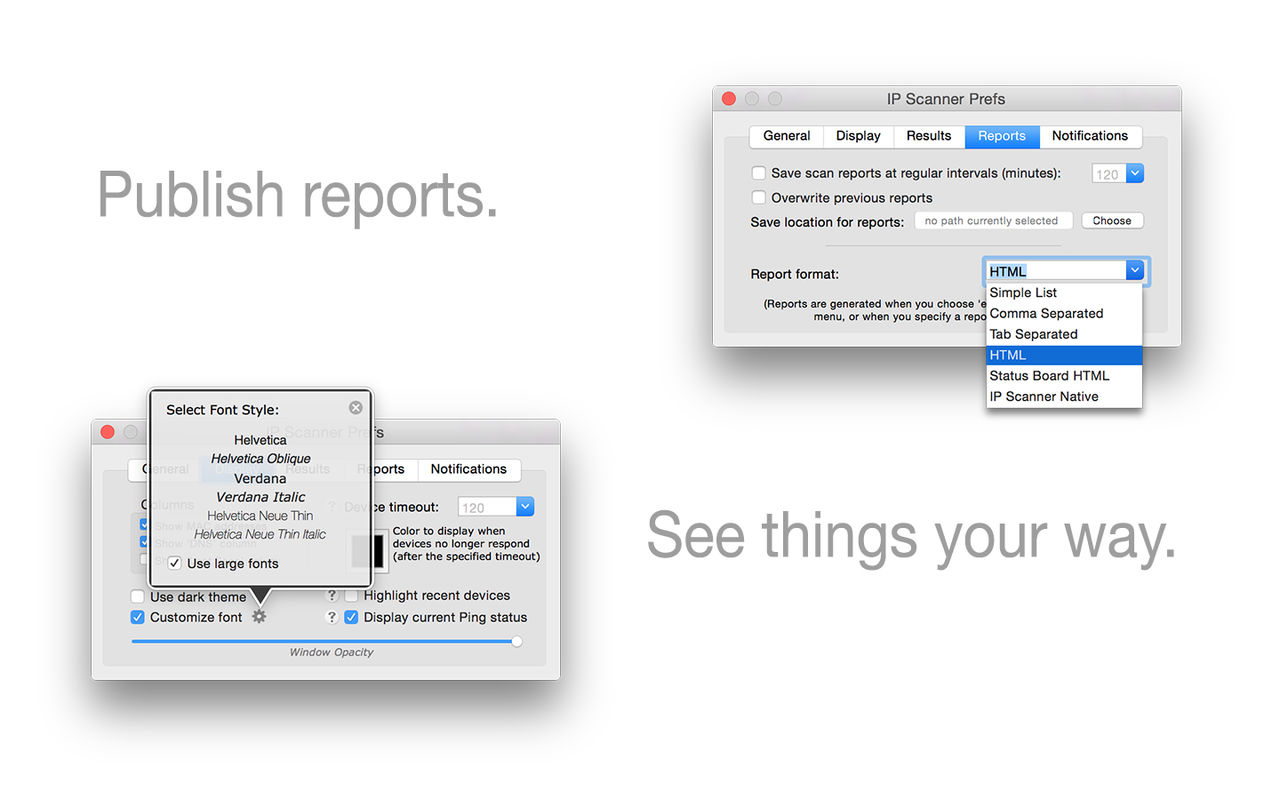Enable Highlight recent devices

(x=352, y=595)
